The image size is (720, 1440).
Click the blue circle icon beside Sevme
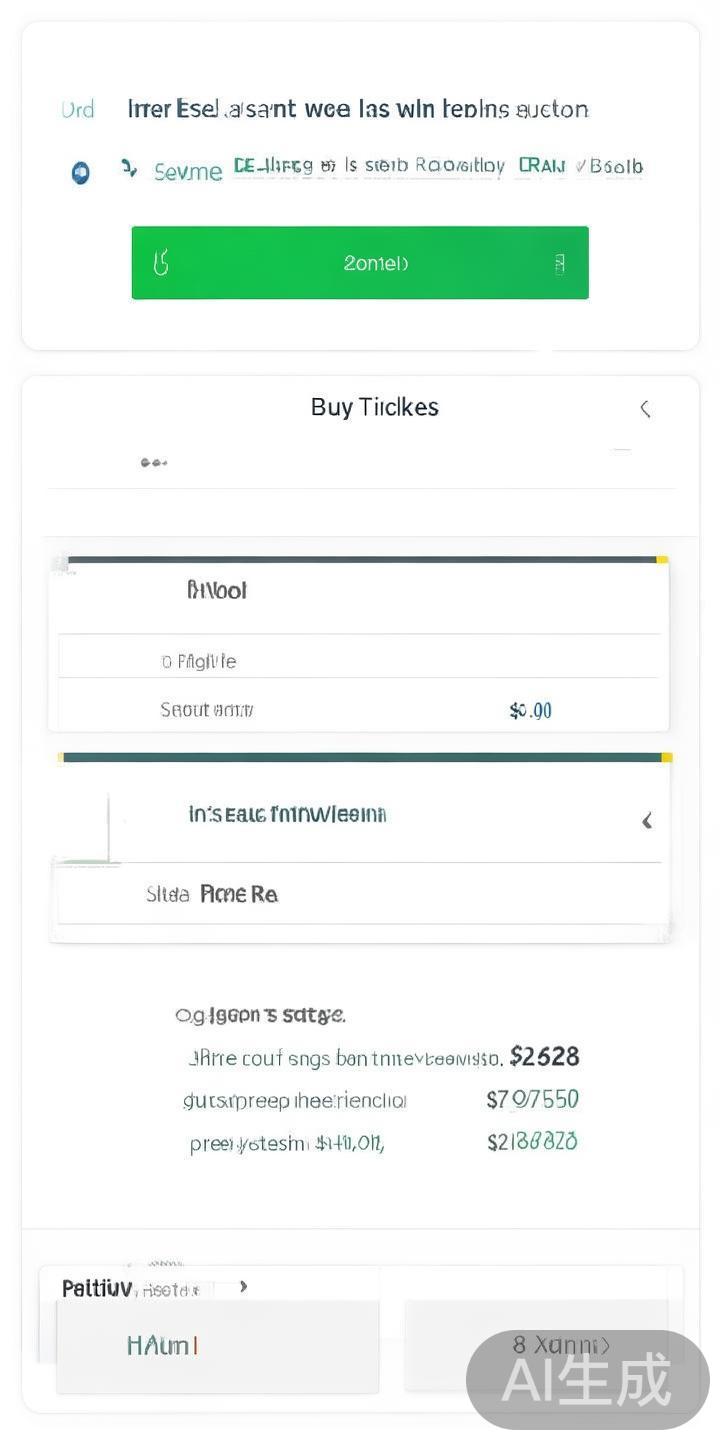click(81, 173)
